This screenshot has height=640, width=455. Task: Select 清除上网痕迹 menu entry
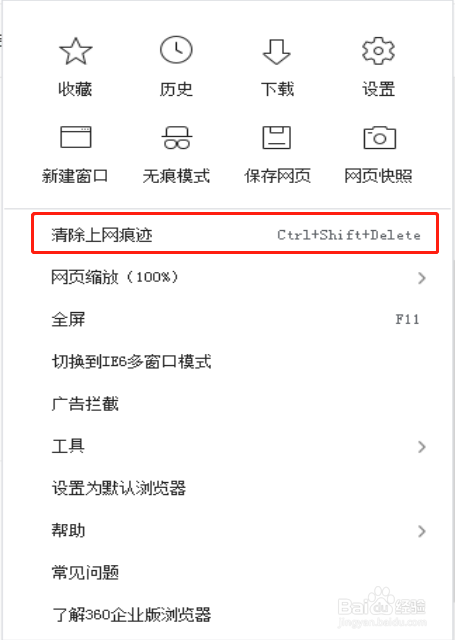pos(235,233)
